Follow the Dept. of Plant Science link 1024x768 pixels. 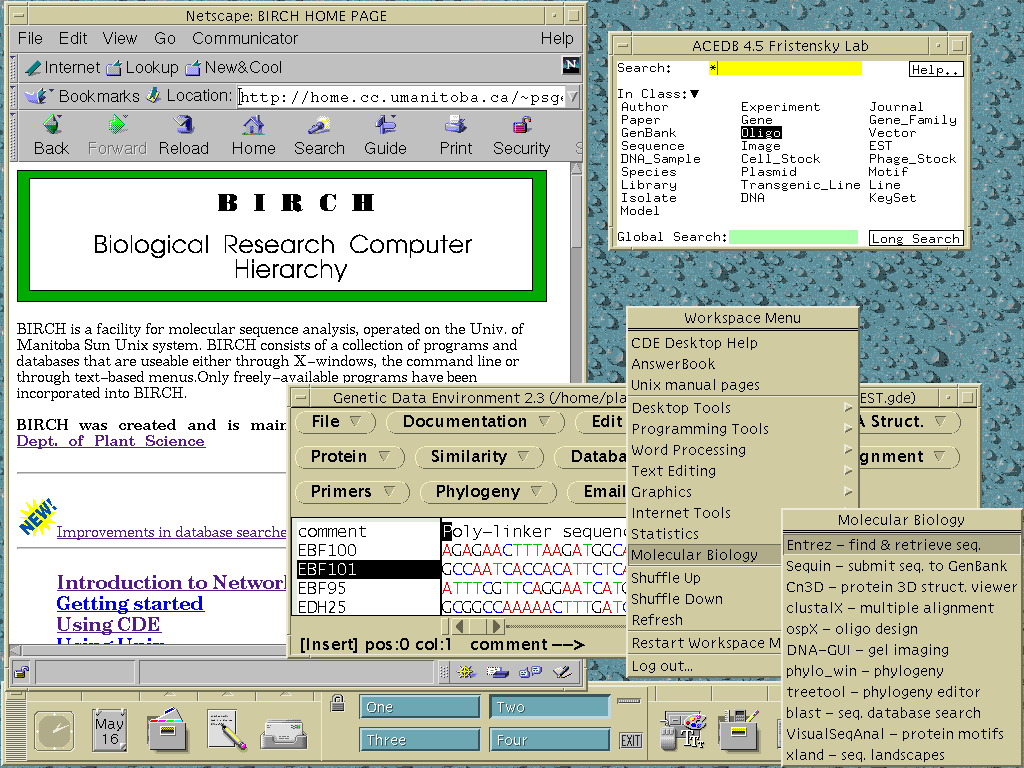[110, 441]
